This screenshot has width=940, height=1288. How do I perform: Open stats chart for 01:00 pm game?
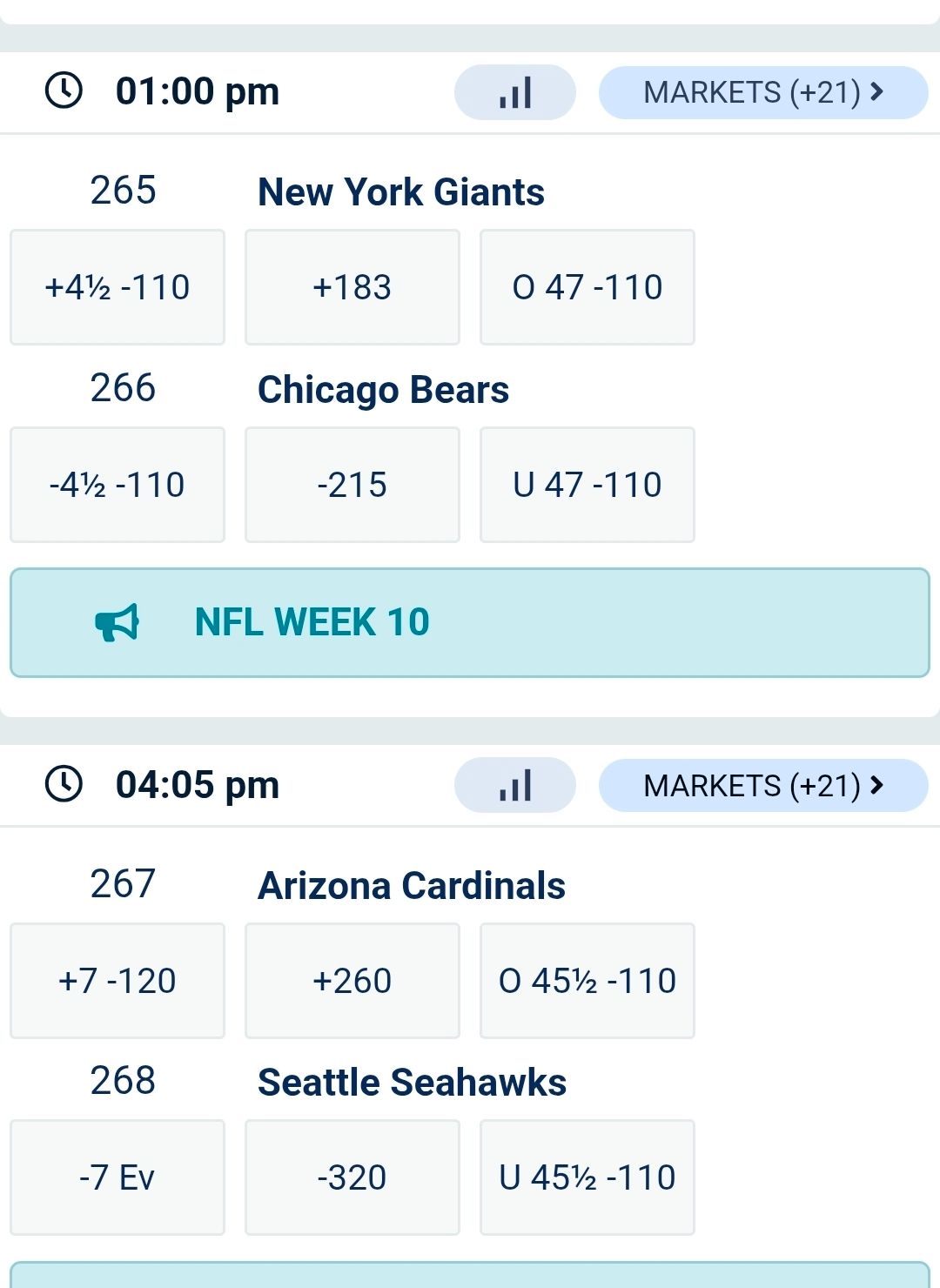coord(514,92)
